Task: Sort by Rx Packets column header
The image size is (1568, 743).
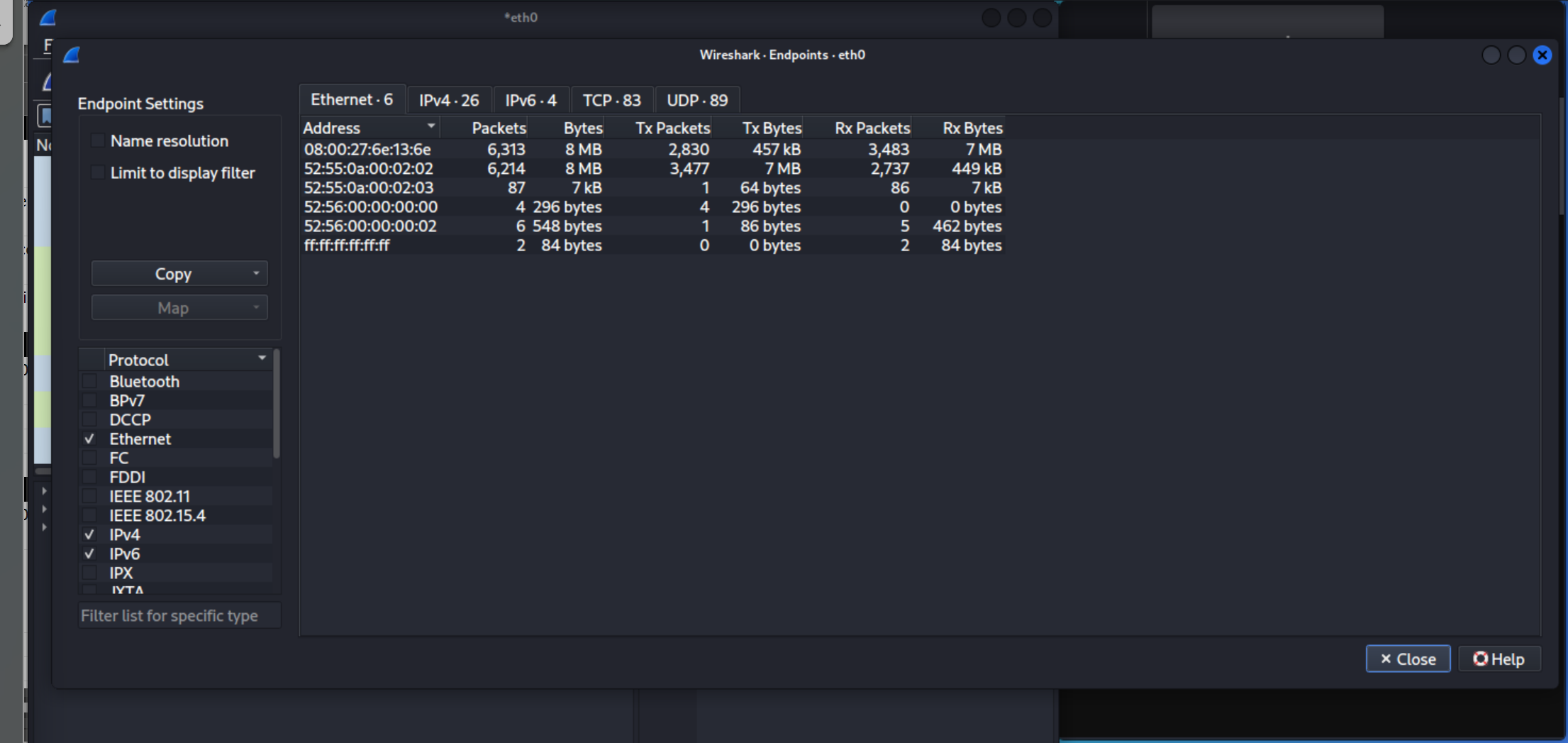Action: coord(857,128)
